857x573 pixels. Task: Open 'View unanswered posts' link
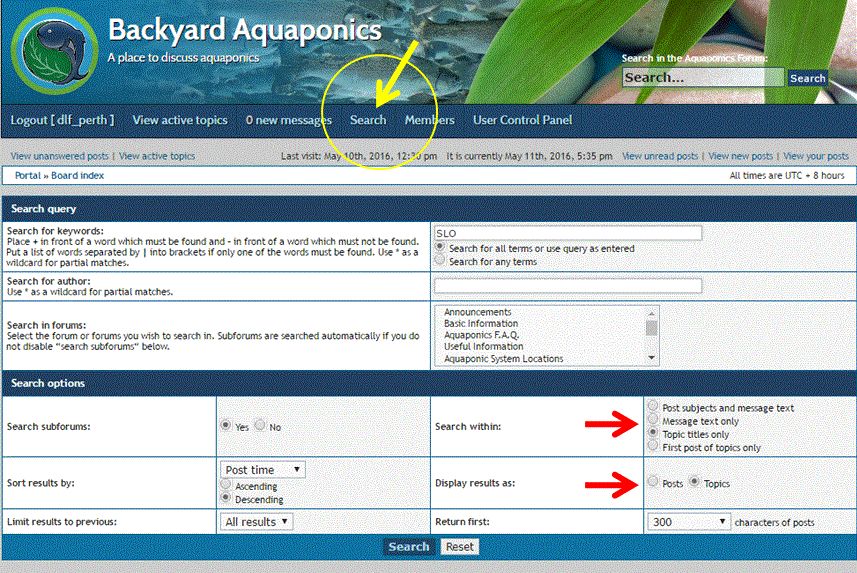(x=60, y=156)
